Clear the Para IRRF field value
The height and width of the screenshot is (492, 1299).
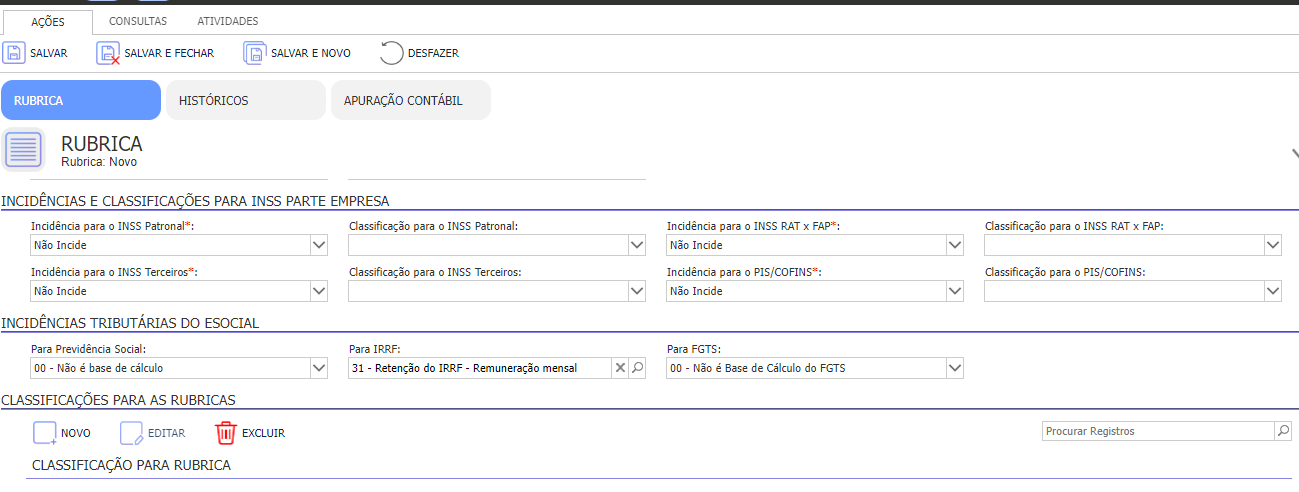tap(619, 368)
